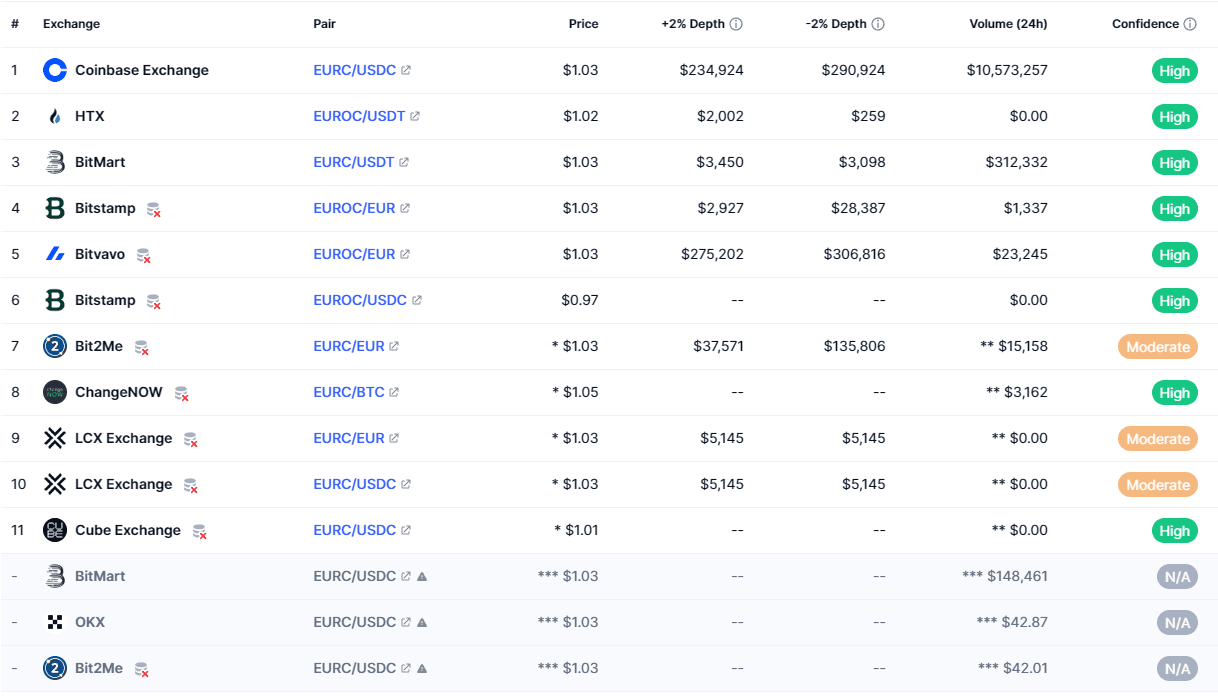Click the High confidence badge for Coinbase Exchange
1218x697 pixels.
pyautogui.click(x=1174, y=71)
